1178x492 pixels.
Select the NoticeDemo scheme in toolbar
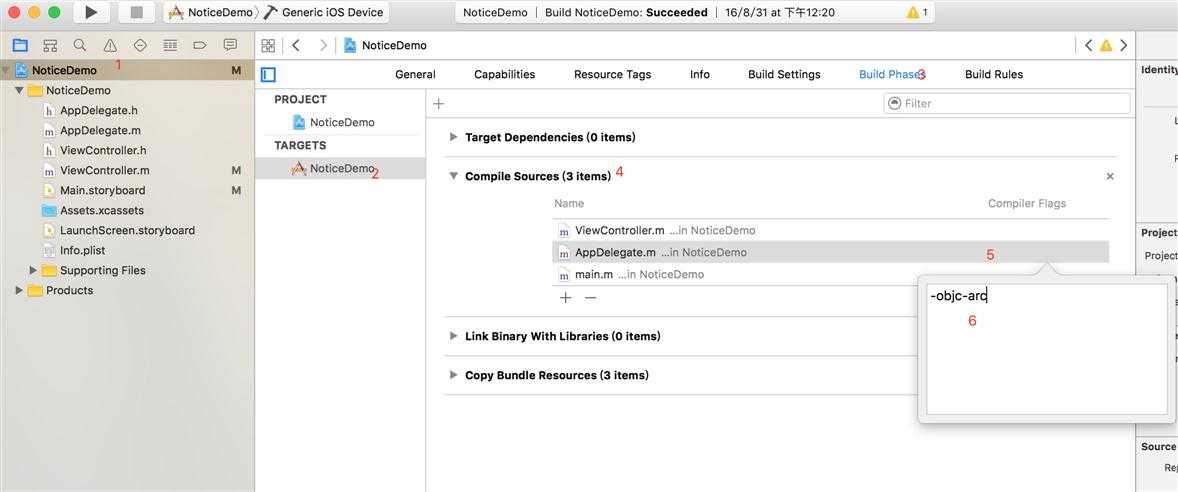click(x=210, y=12)
